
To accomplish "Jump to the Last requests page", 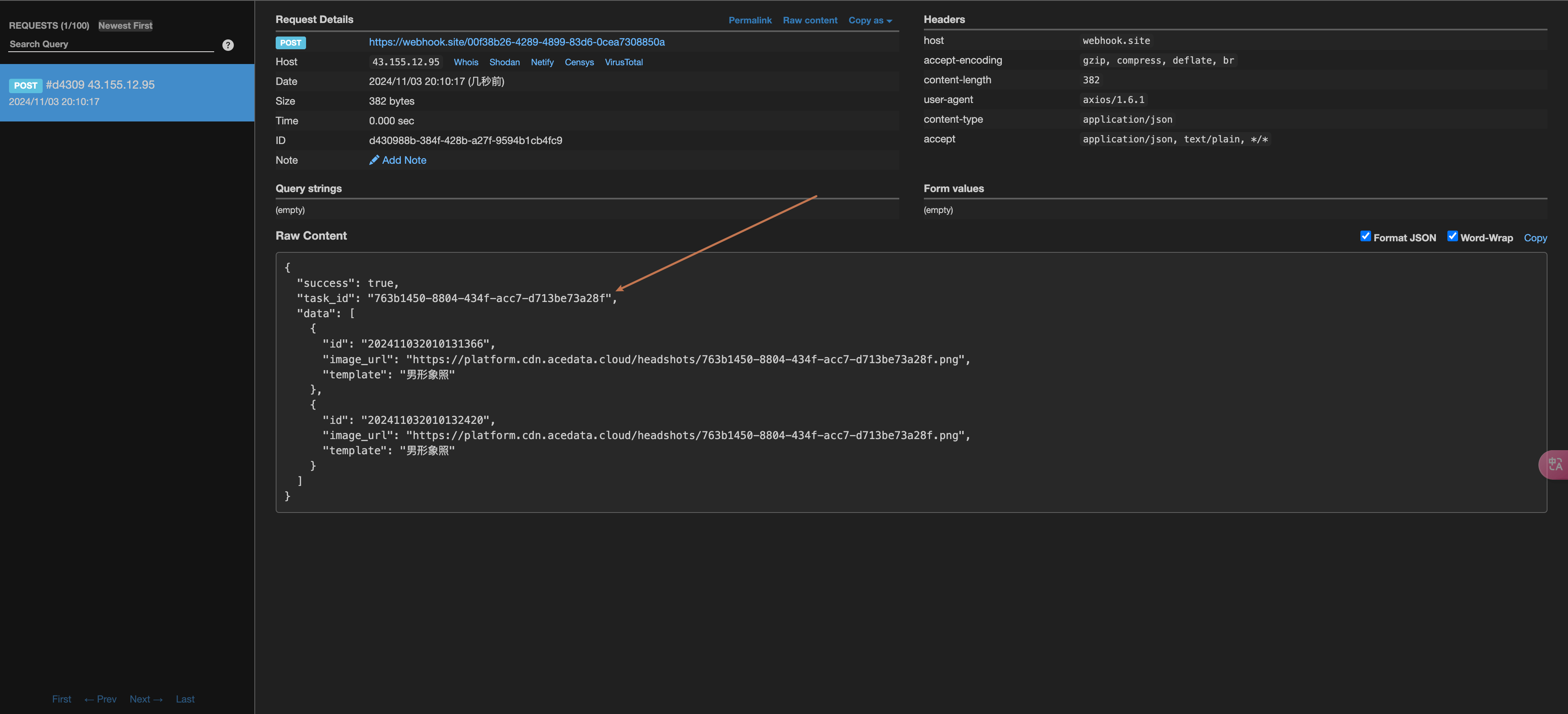I will (x=185, y=699).
